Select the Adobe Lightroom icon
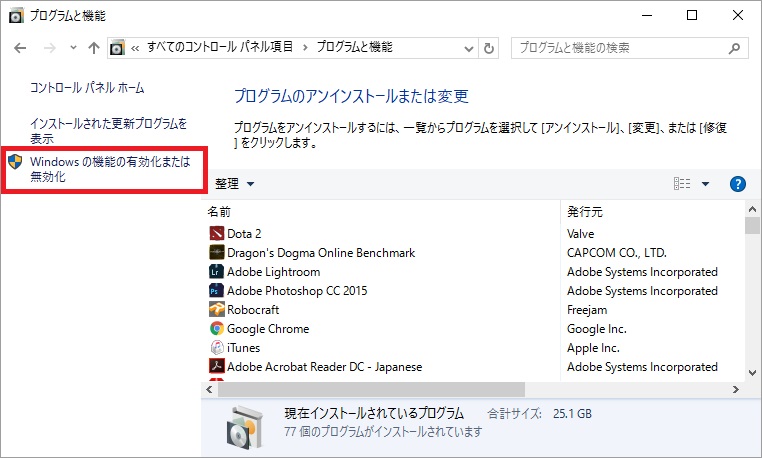This screenshot has width=762, height=458. click(216, 271)
